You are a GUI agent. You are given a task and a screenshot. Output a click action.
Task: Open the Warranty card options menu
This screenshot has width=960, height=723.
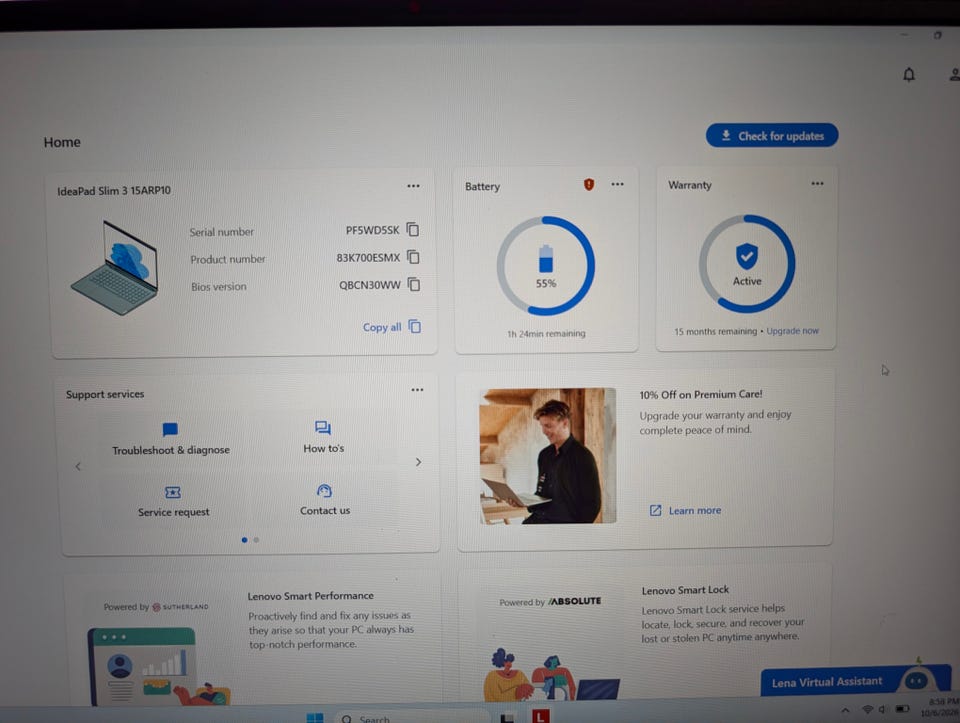817,184
